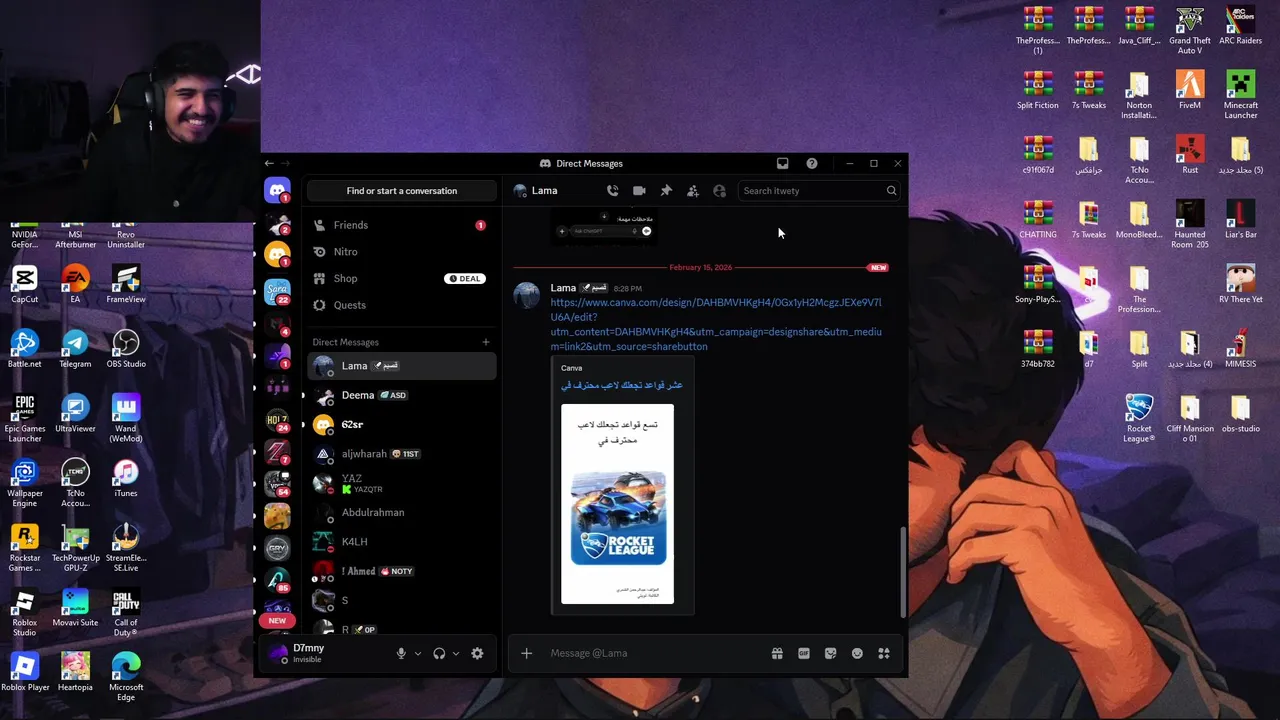Viewport: 1280px width, 720px height.
Task: Attach a file with the plus button
Action: pos(526,653)
